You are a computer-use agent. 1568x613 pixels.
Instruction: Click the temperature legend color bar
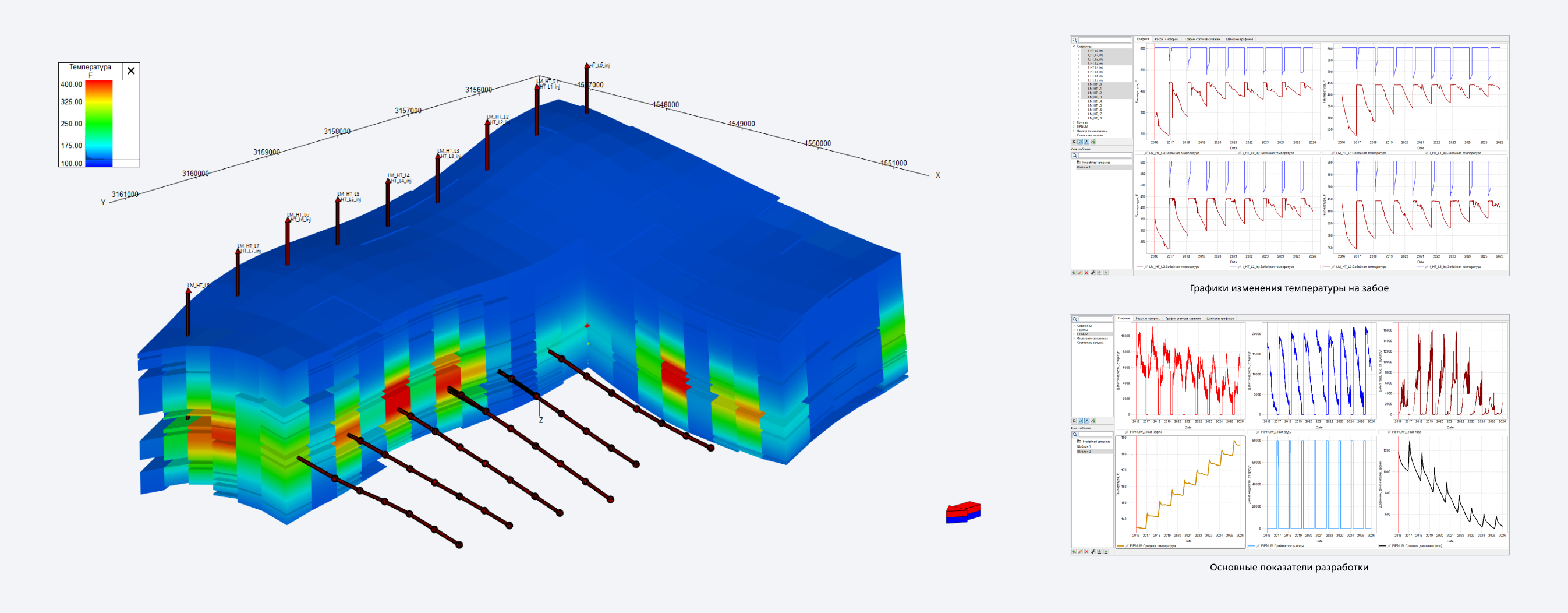pos(98,123)
